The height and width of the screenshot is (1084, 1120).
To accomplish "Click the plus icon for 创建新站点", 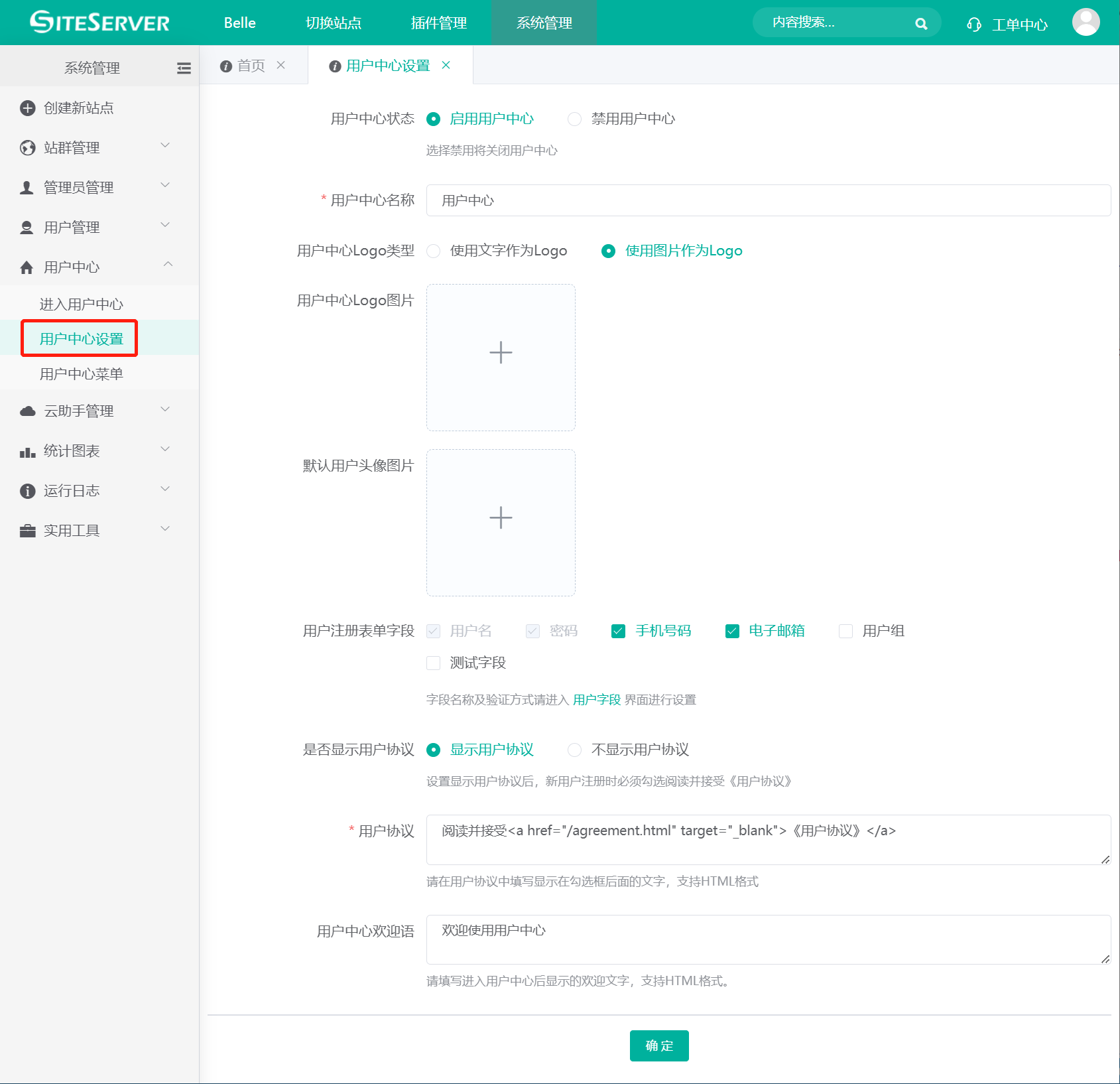I will click(x=27, y=108).
